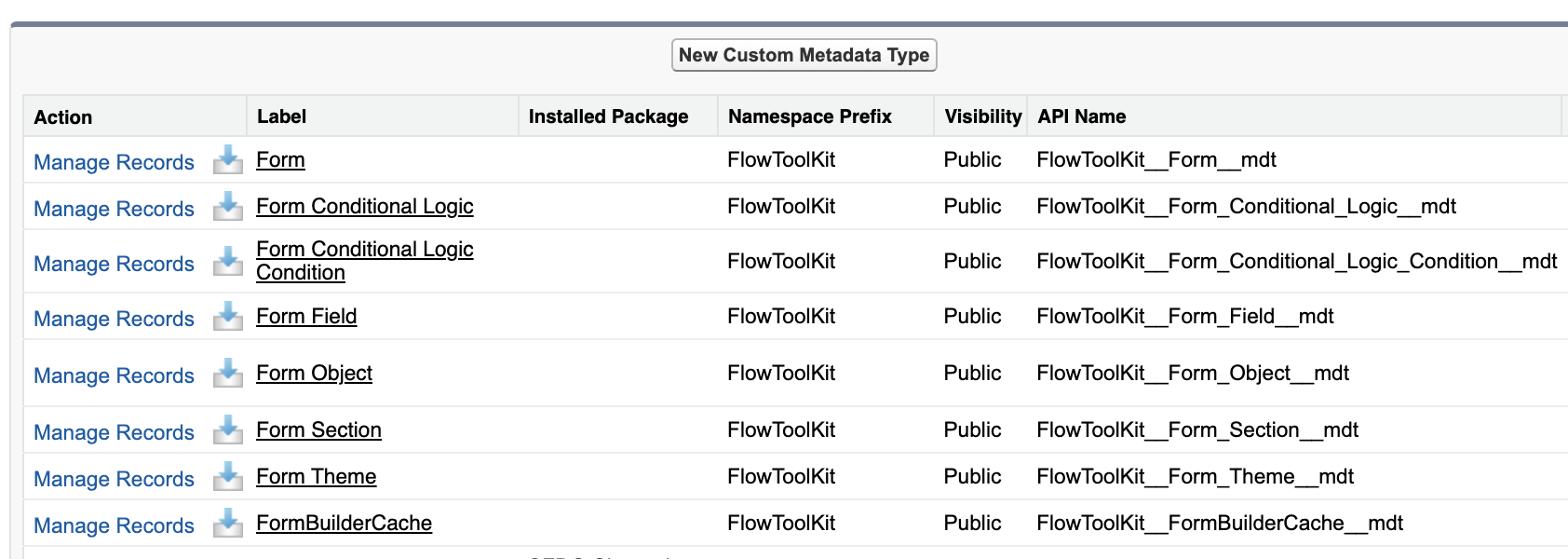Viewport: 1568px width, 559px height.
Task: Click the API Name column header
Action: [1080, 116]
